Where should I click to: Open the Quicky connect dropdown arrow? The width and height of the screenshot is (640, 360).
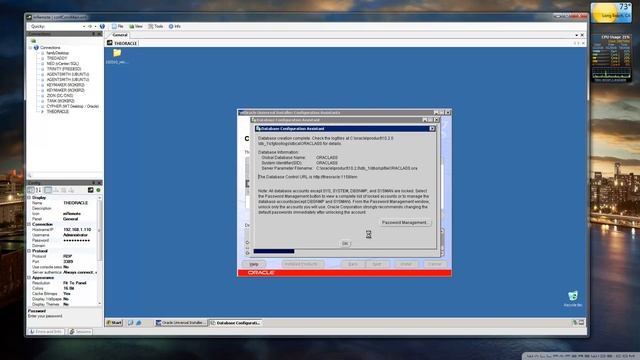point(84,26)
